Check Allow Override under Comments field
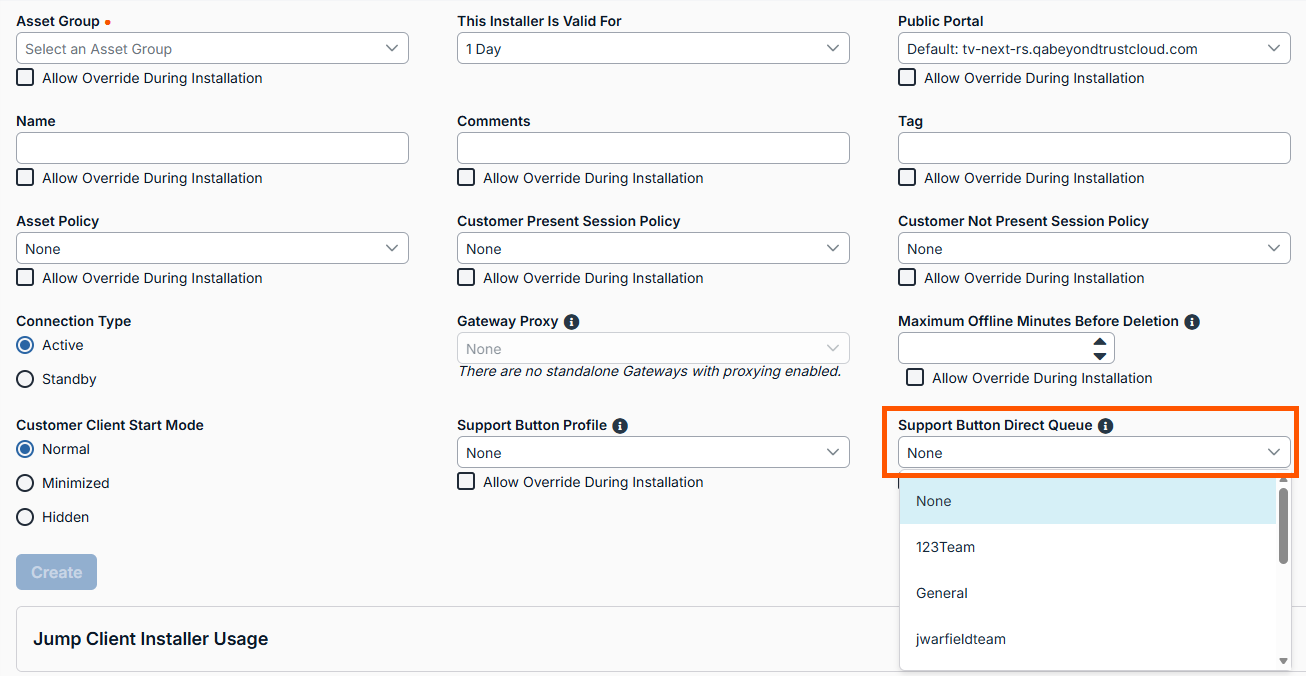The width and height of the screenshot is (1306, 676). [x=466, y=178]
